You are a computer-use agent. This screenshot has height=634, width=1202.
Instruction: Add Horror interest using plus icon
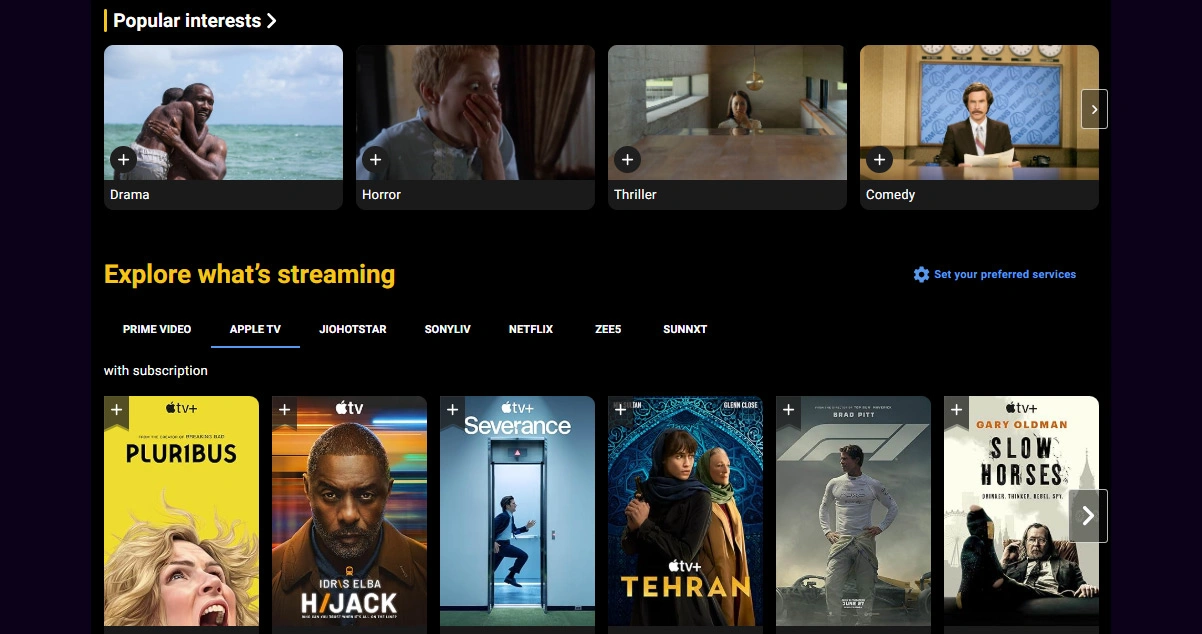coord(374,159)
